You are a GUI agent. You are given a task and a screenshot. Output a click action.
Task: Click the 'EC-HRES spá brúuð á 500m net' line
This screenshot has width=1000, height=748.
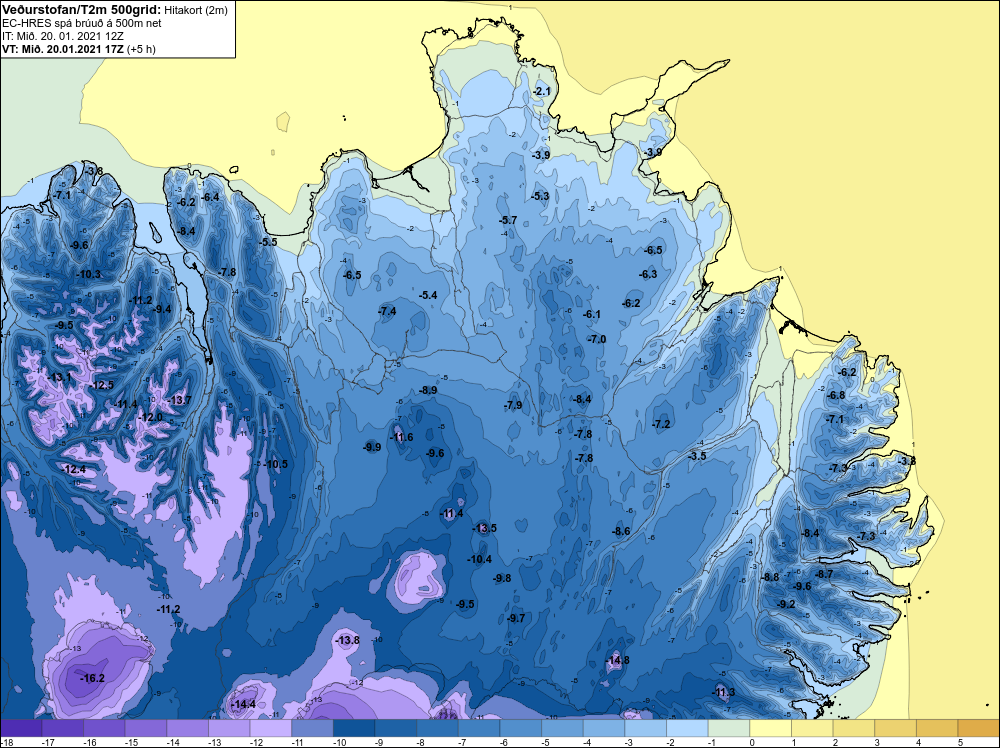tap(82, 23)
